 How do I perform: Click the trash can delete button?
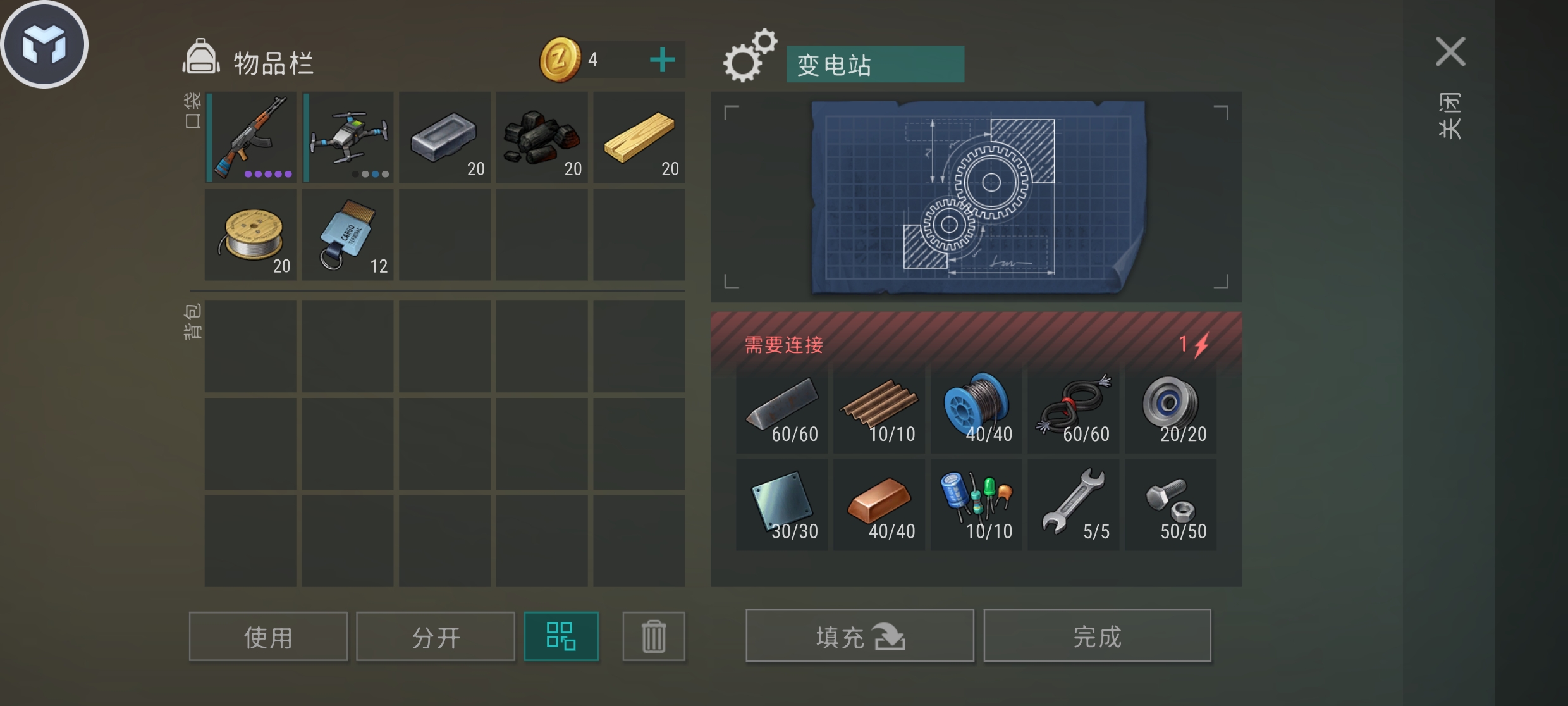coord(654,636)
